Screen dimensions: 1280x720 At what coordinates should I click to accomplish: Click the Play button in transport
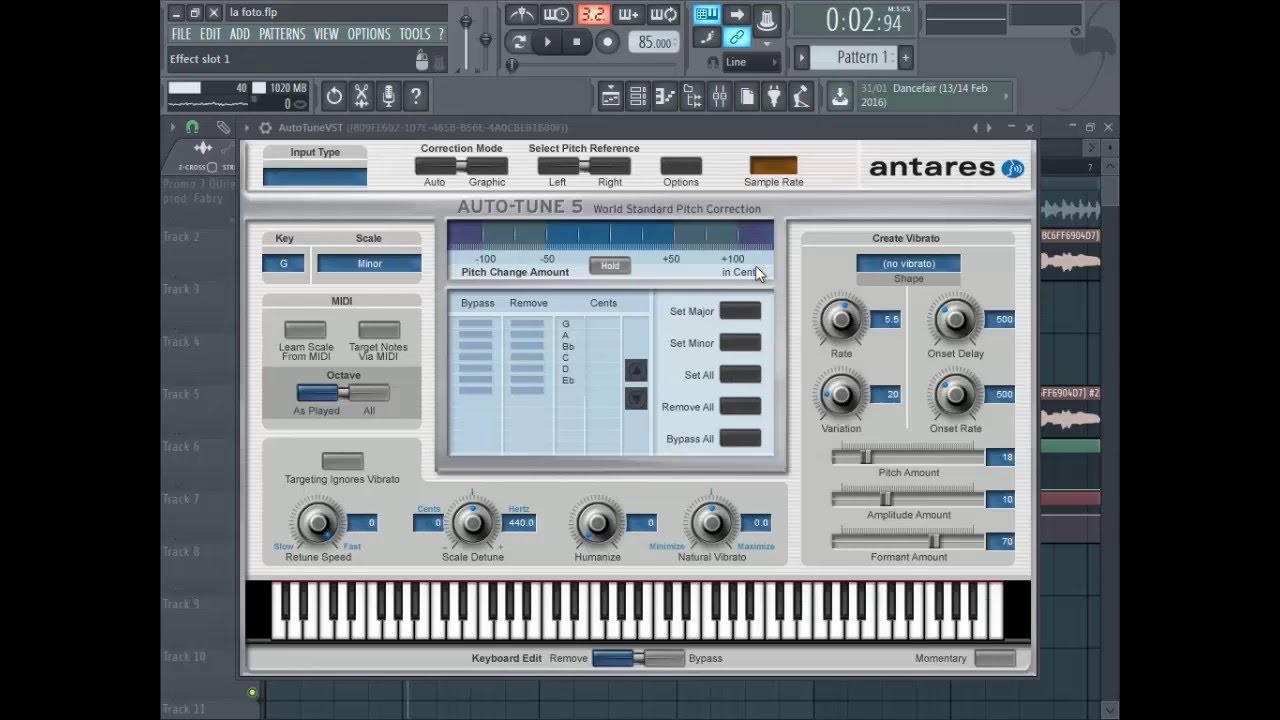pyautogui.click(x=547, y=42)
